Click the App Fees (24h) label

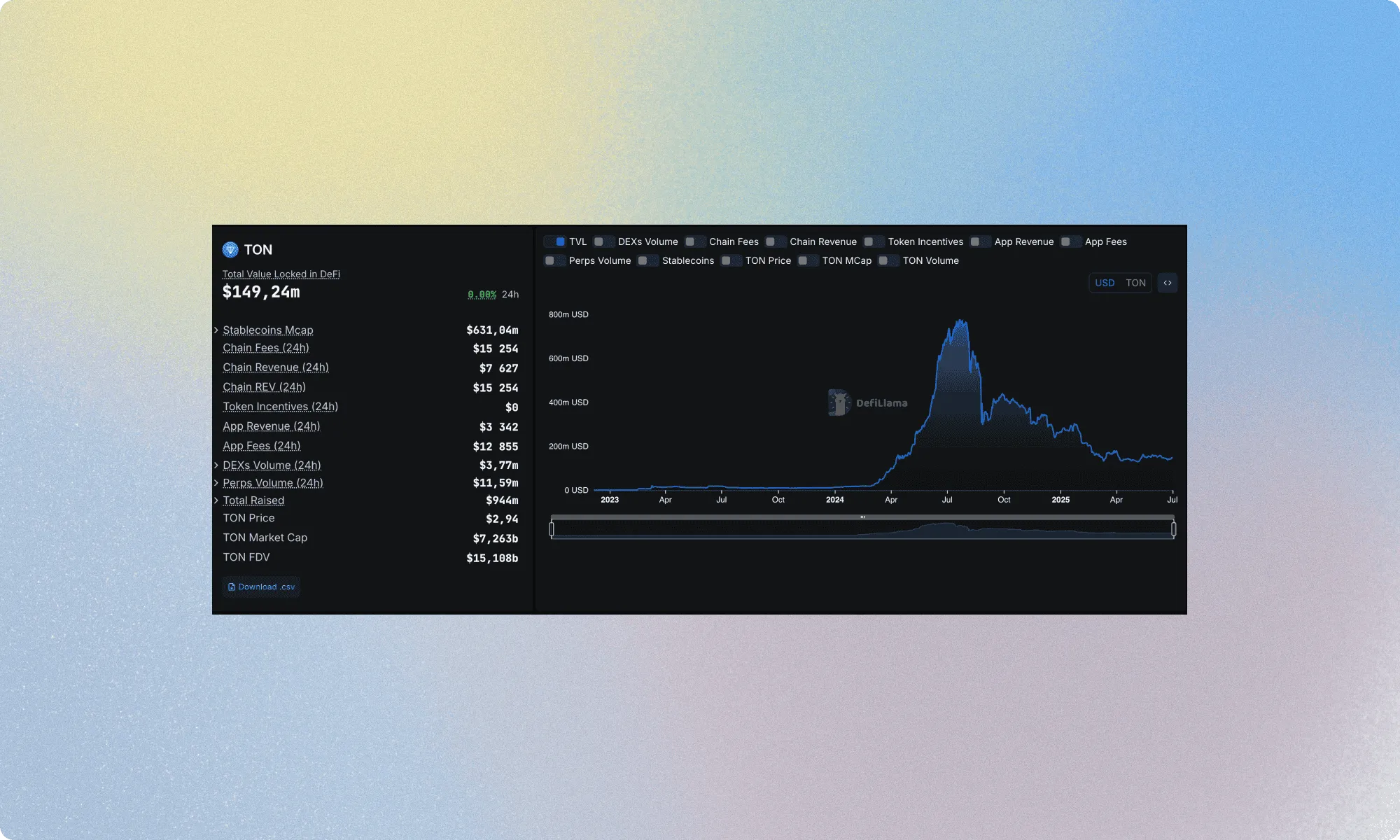262,446
